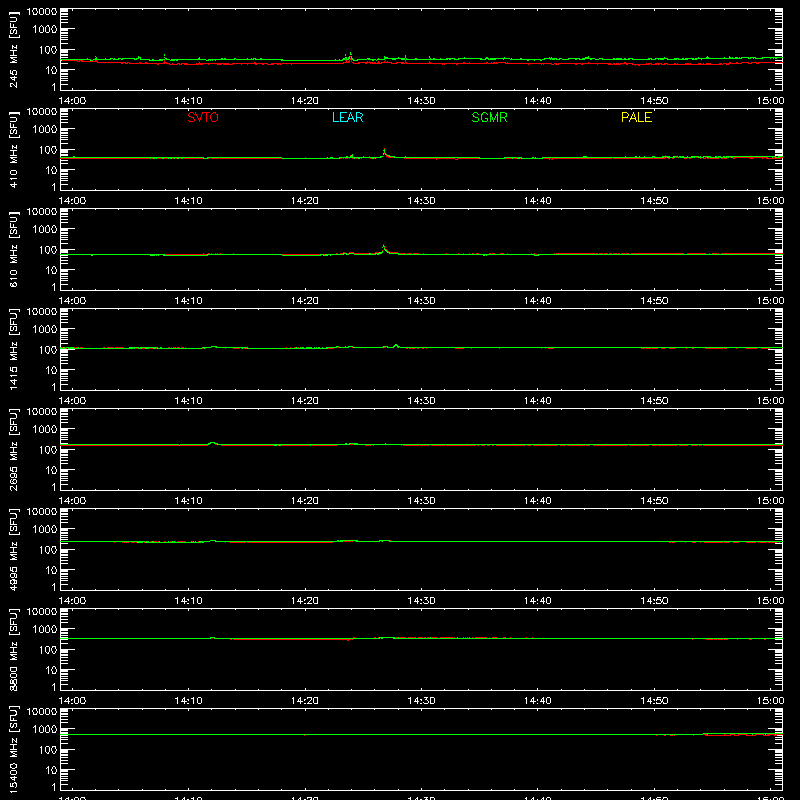This screenshot has height=800, width=800.
Task: Click the 1000 y-axis value on 4995 MHz plot
Action: click(x=45, y=529)
